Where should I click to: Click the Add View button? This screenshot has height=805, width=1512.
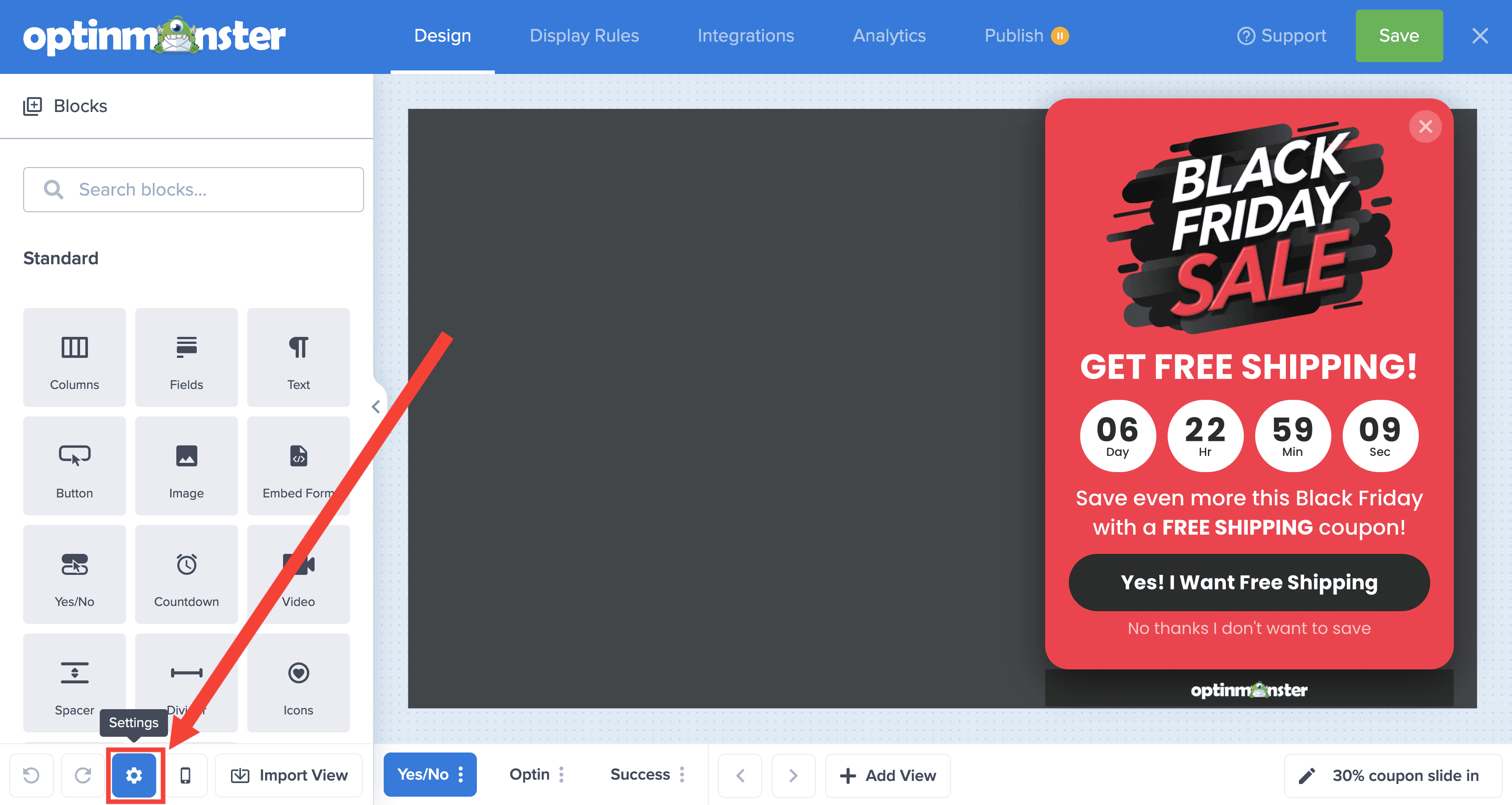pos(888,775)
